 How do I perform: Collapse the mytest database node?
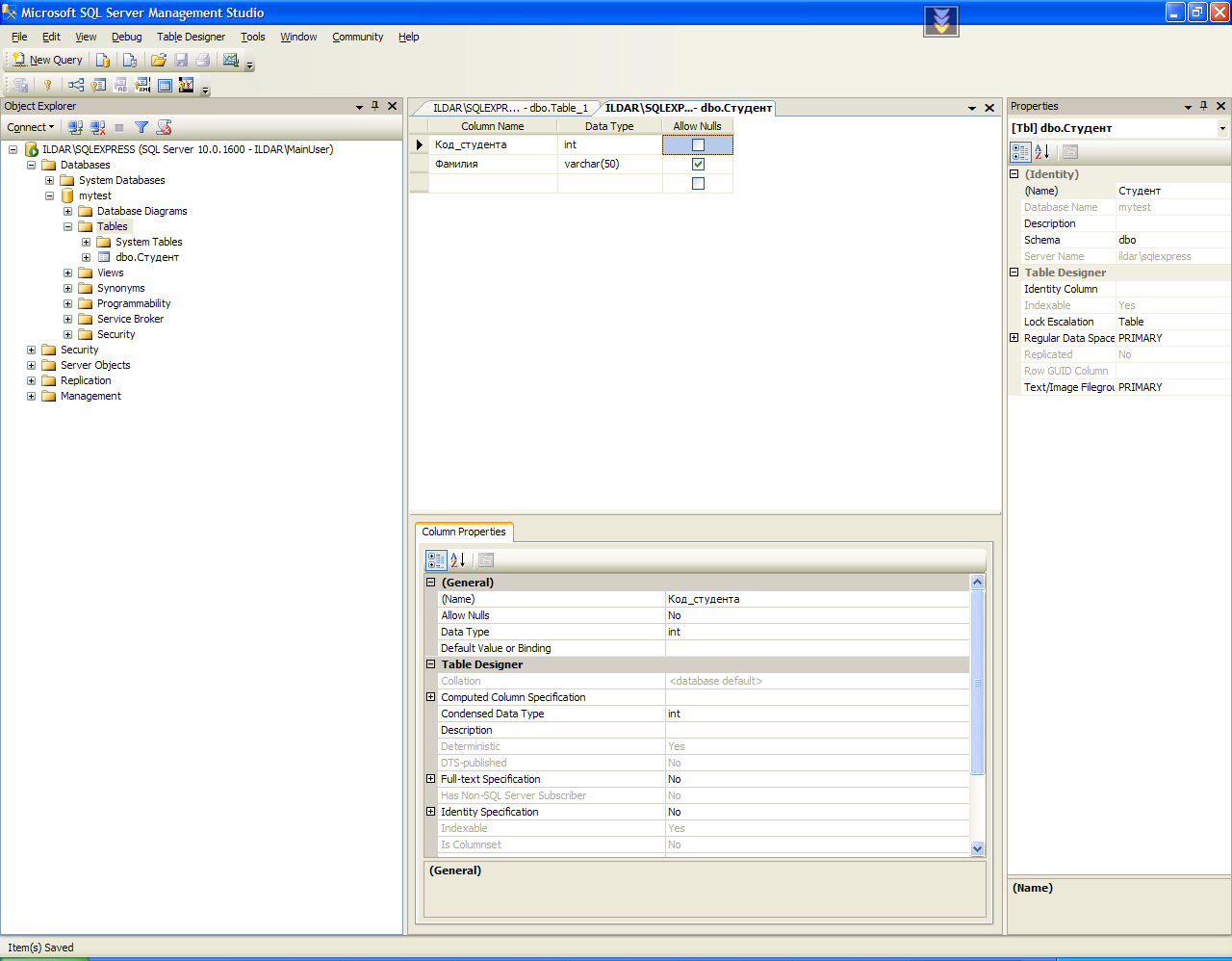point(49,195)
